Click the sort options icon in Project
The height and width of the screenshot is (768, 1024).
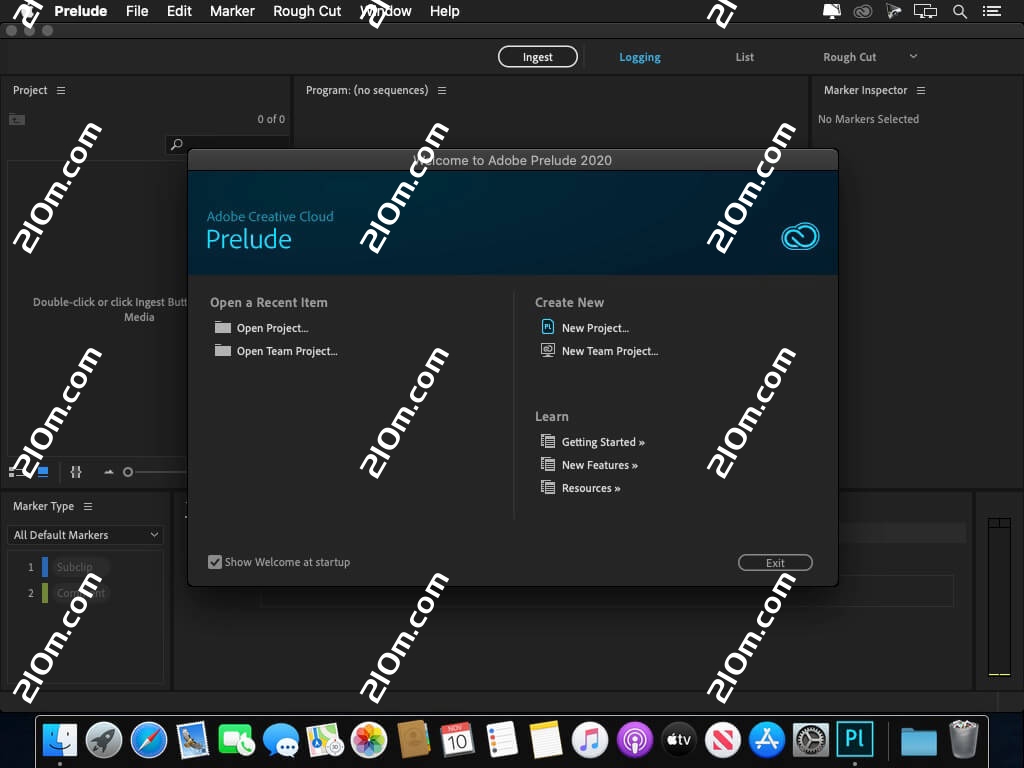pos(76,472)
